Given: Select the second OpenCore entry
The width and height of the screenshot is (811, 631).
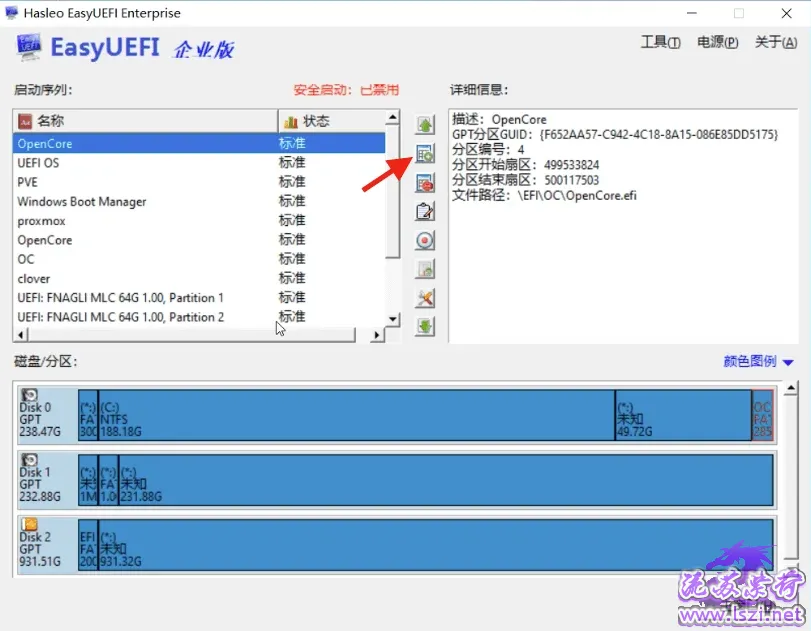Looking at the screenshot, I should point(199,240).
